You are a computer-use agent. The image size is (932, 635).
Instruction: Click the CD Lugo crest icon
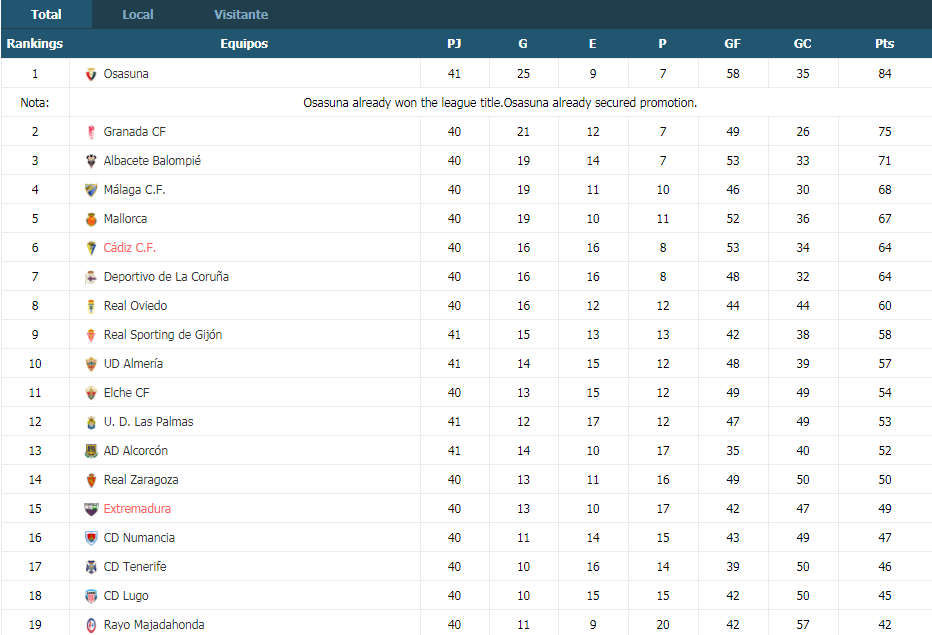tap(91, 596)
